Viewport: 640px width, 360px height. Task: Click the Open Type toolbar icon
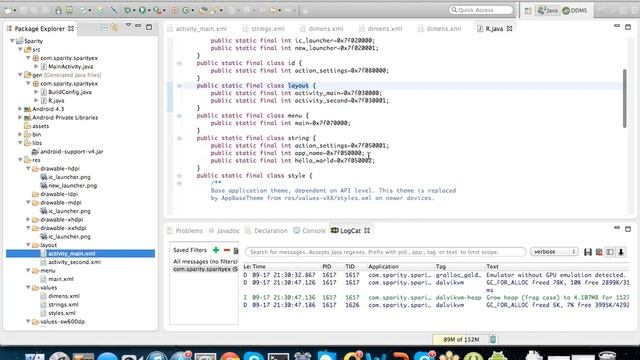[203, 10]
